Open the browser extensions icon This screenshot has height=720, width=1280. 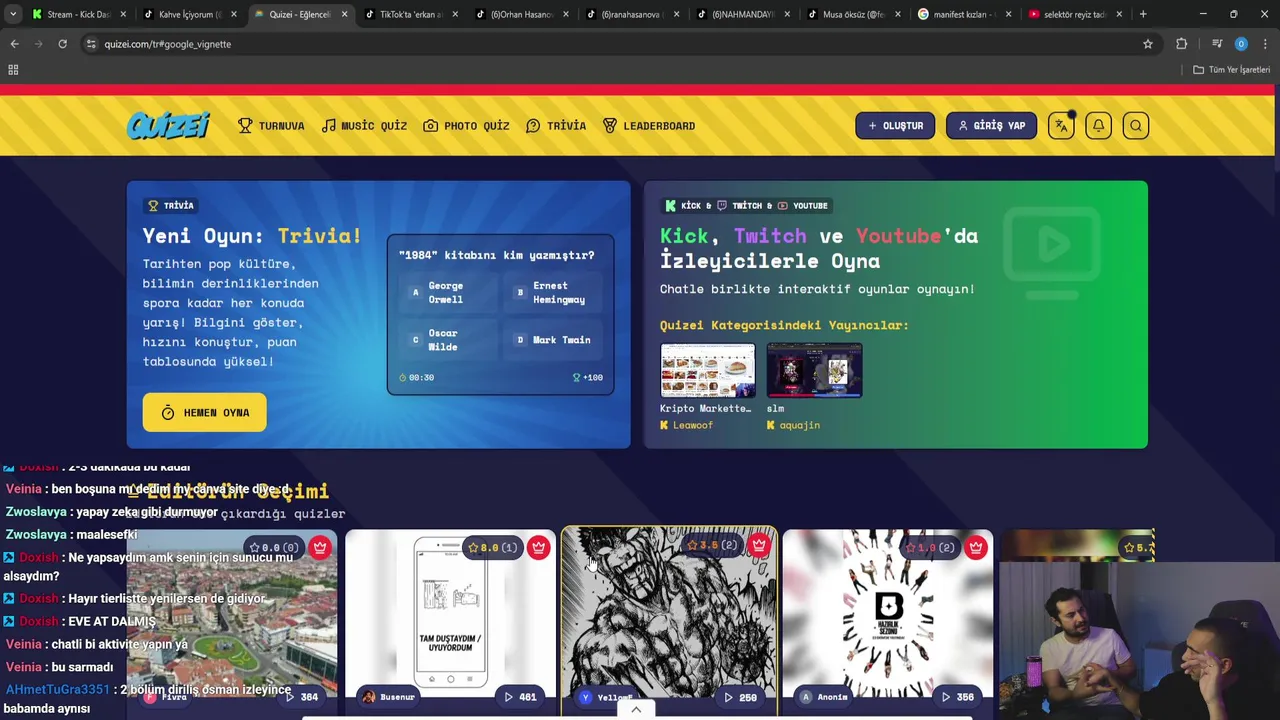(x=1181, y=44)
